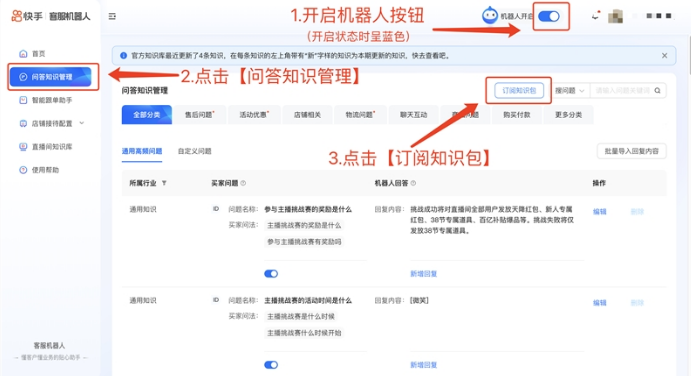Screen dimensions: 691x376
Task: Switch to the 自定义问题 tab
Action: (x=194, y=151)
